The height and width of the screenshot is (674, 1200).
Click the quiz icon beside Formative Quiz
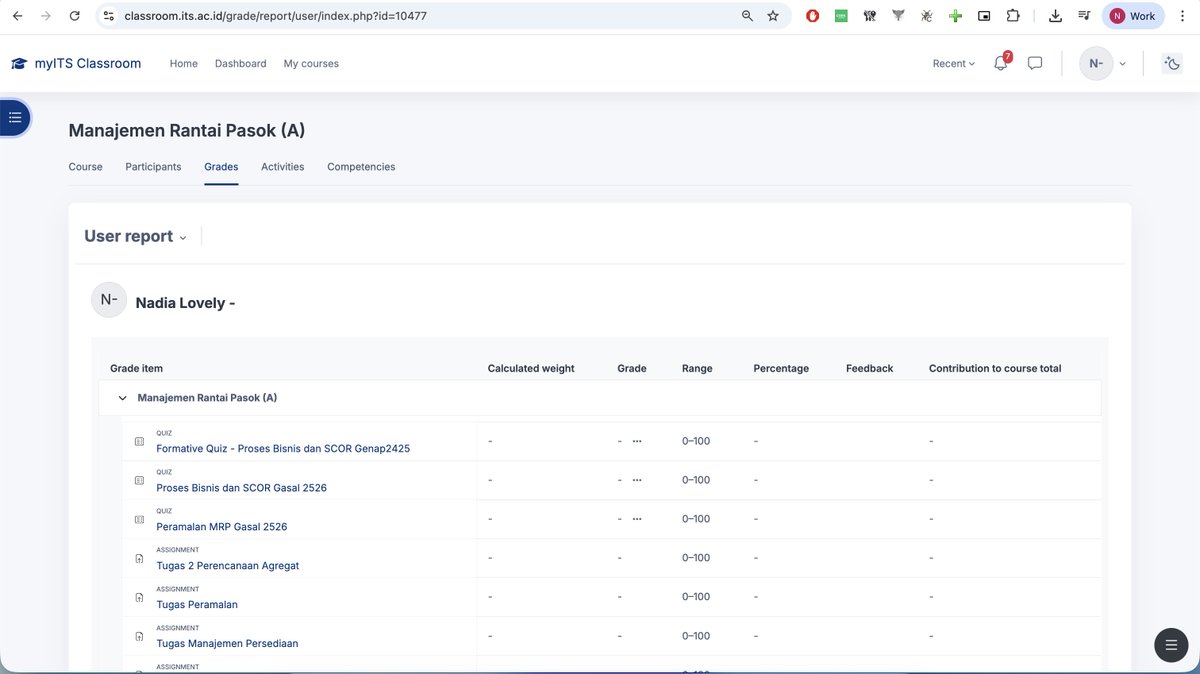point(139,441)
